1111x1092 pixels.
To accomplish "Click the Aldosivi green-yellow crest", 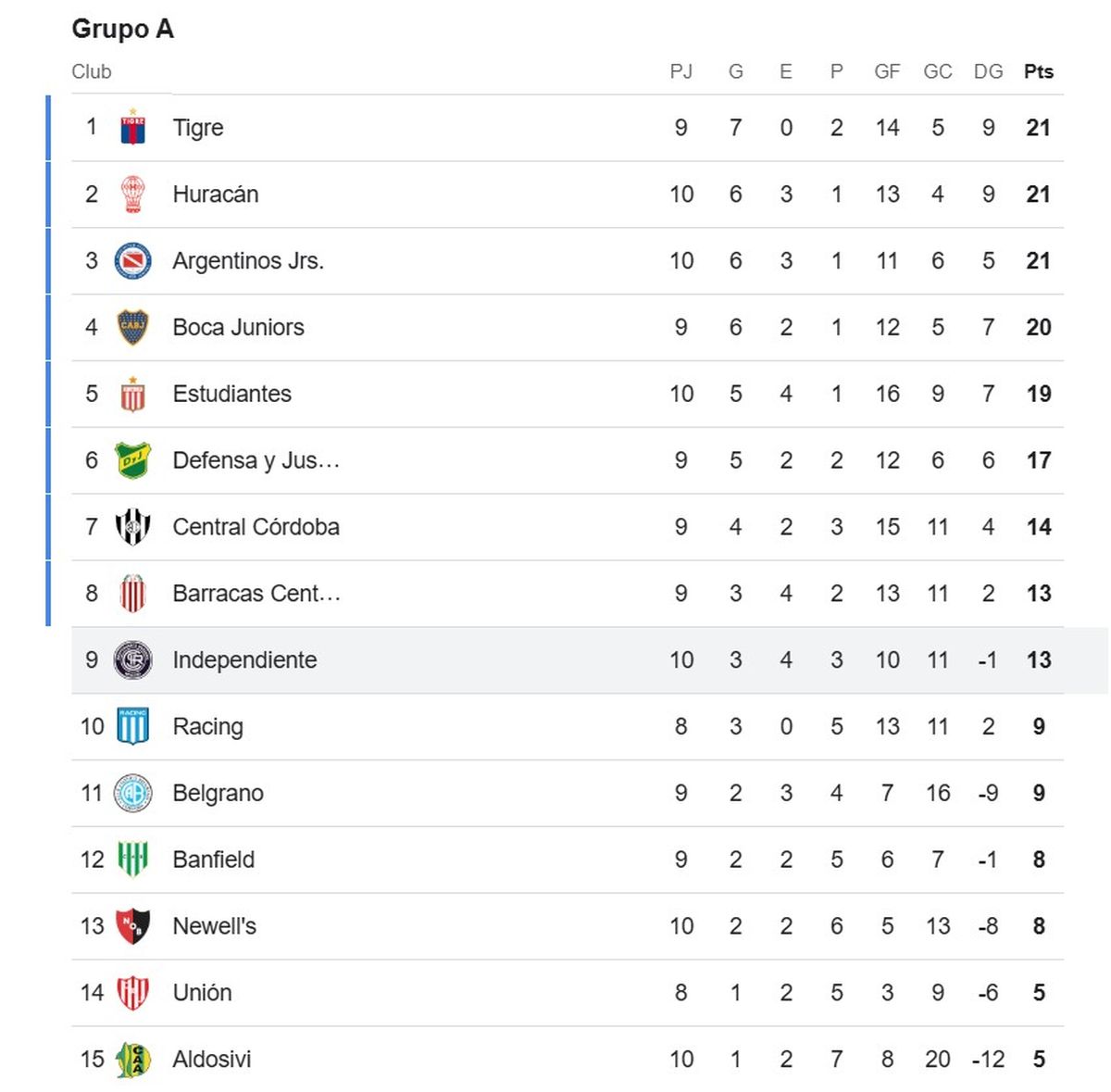I will [x=132, y=1059].
